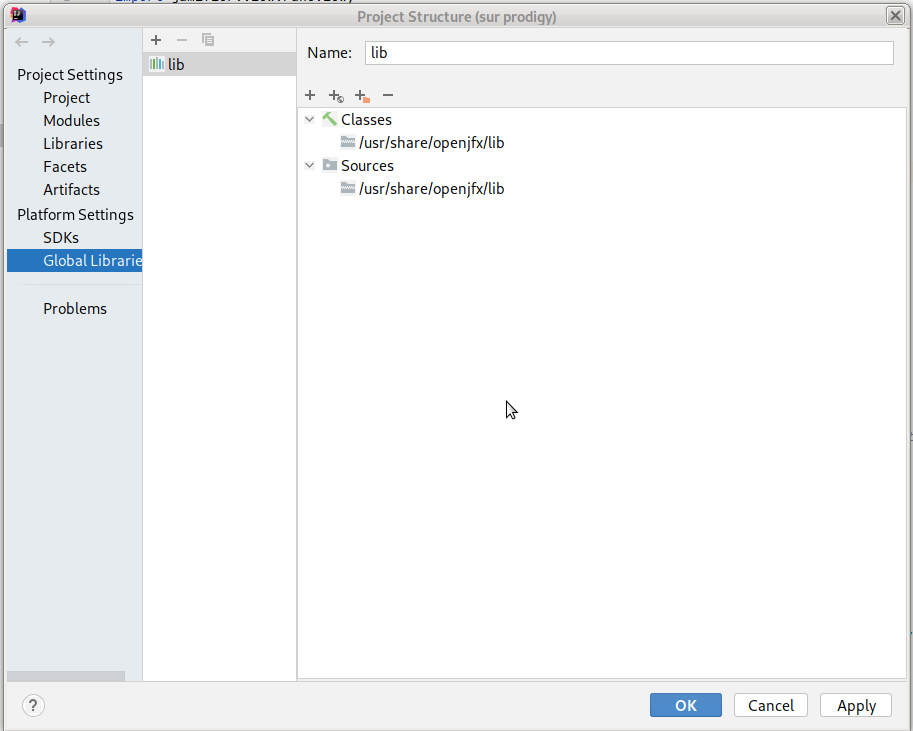Viewport: 913px width, 731px height.
Task: Click the Remove root minus icon
Action: (x=388, y=95)
